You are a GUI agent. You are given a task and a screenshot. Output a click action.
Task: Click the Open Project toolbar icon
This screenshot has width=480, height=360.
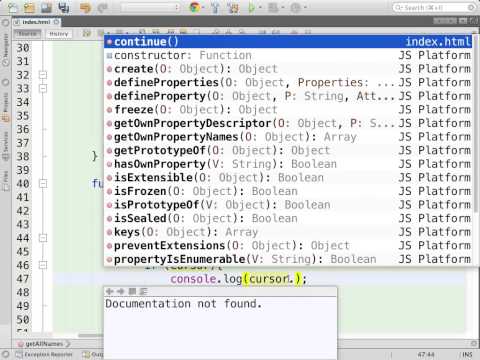pyautogui.click(x=47, y=7)
